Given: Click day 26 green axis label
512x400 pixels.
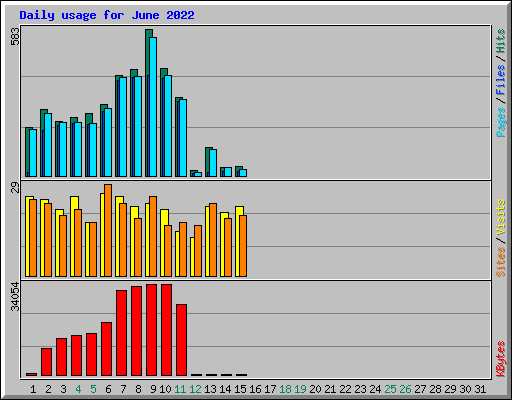Looking at the screenshot, I should [405, 389].
